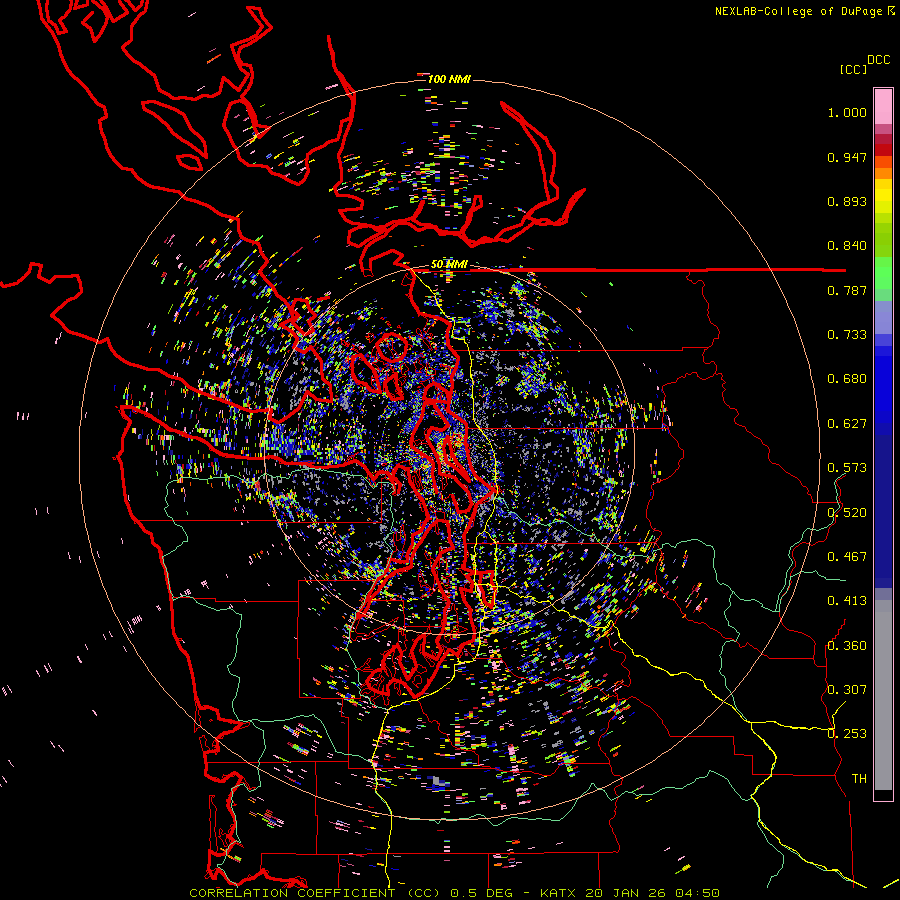
Task: Click the 1.000 value on color scale
Action: click(x=847, y=112)
